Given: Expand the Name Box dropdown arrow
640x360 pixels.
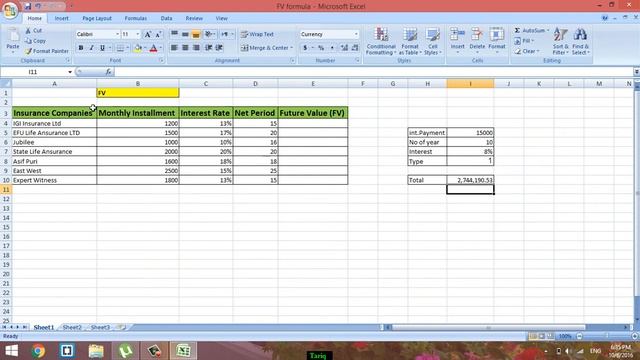Looking at the screenshot, I should (x=70, y=72).
